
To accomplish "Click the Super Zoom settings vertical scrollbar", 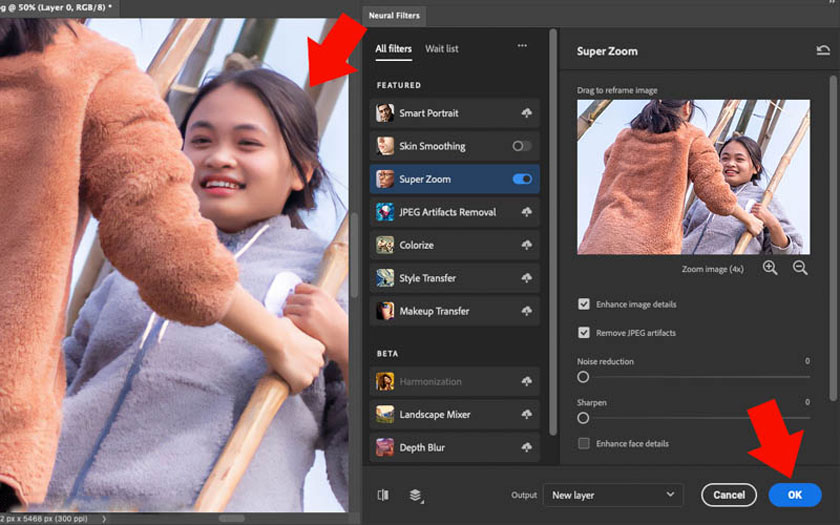I will pos(832,238).
